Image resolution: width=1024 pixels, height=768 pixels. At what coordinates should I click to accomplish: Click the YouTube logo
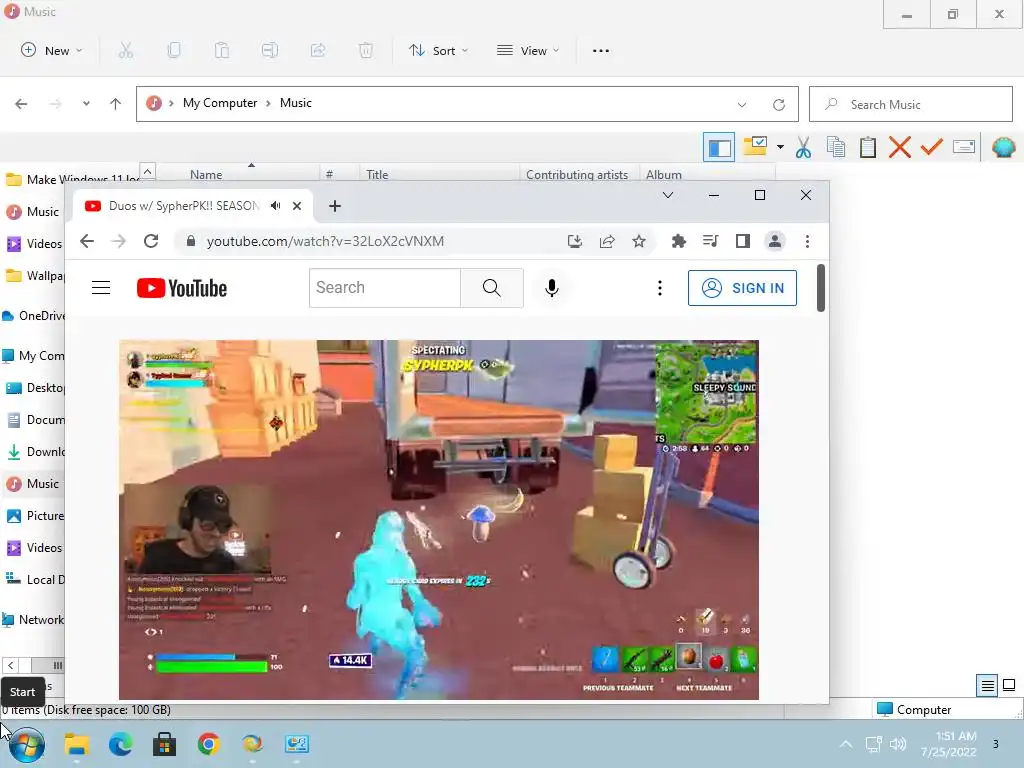(182, 288)
